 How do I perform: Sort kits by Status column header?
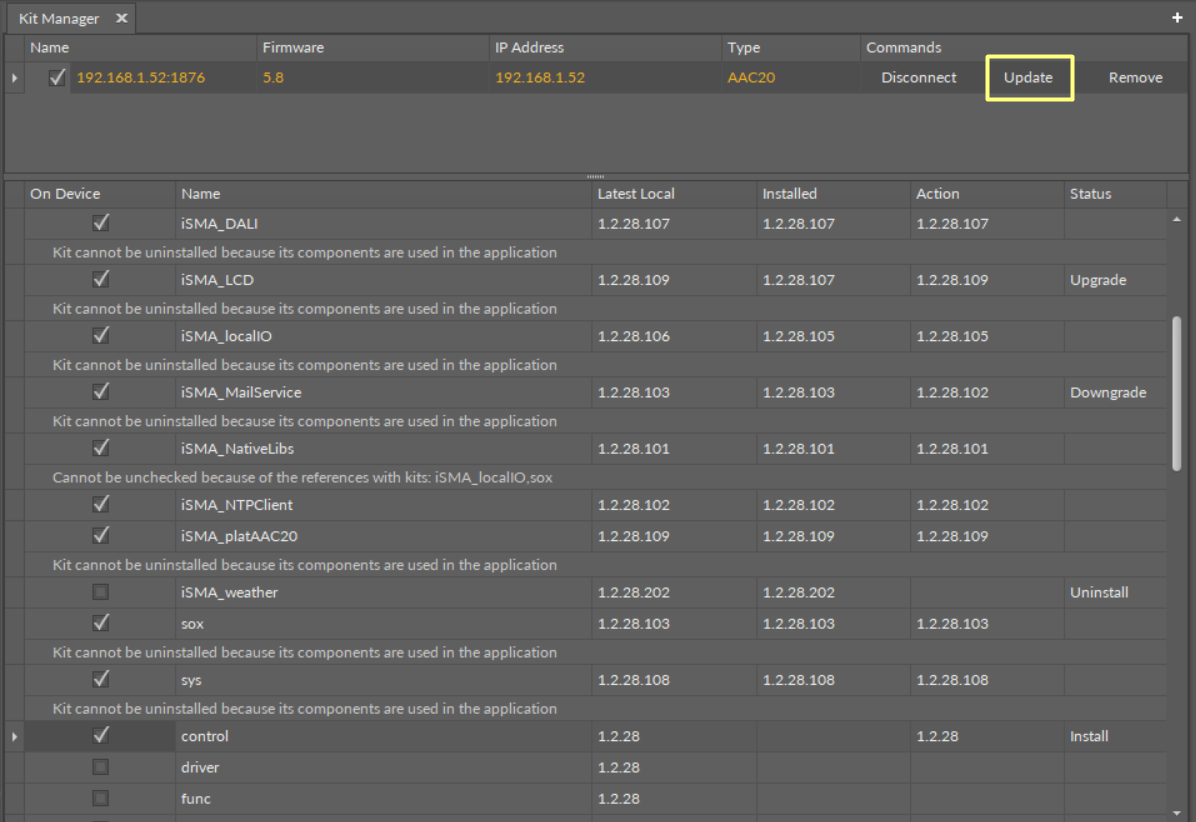click(1090, 194)
